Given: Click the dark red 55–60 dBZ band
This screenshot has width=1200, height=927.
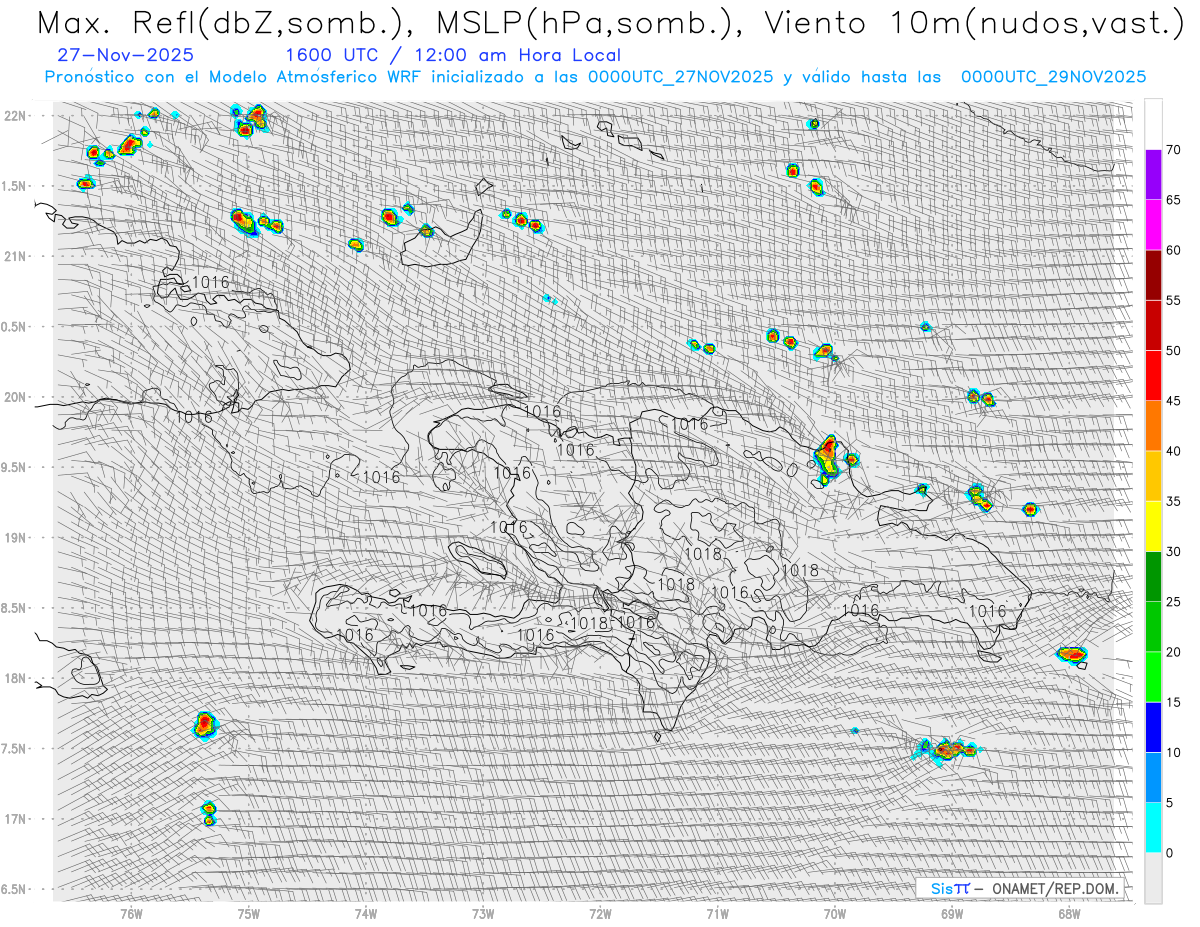Looking at the screenshot, I should pyautogui.click(x=1153, y=275).
